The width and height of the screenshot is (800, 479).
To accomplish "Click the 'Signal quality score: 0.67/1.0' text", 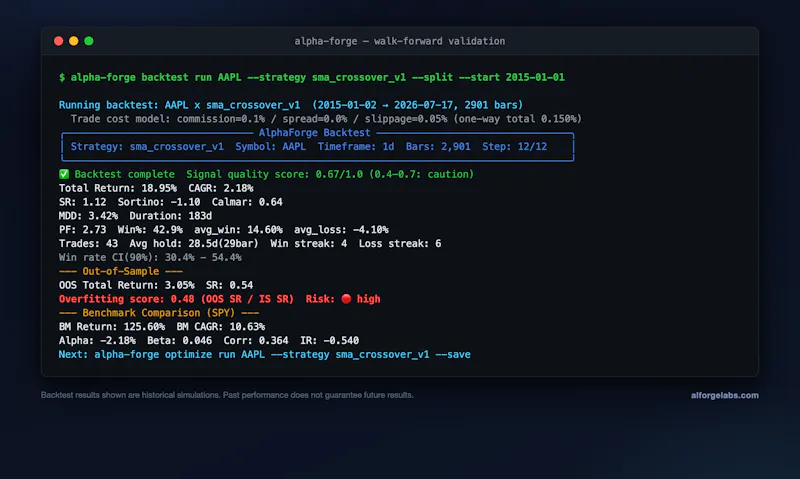I will [x=274, y=174].
